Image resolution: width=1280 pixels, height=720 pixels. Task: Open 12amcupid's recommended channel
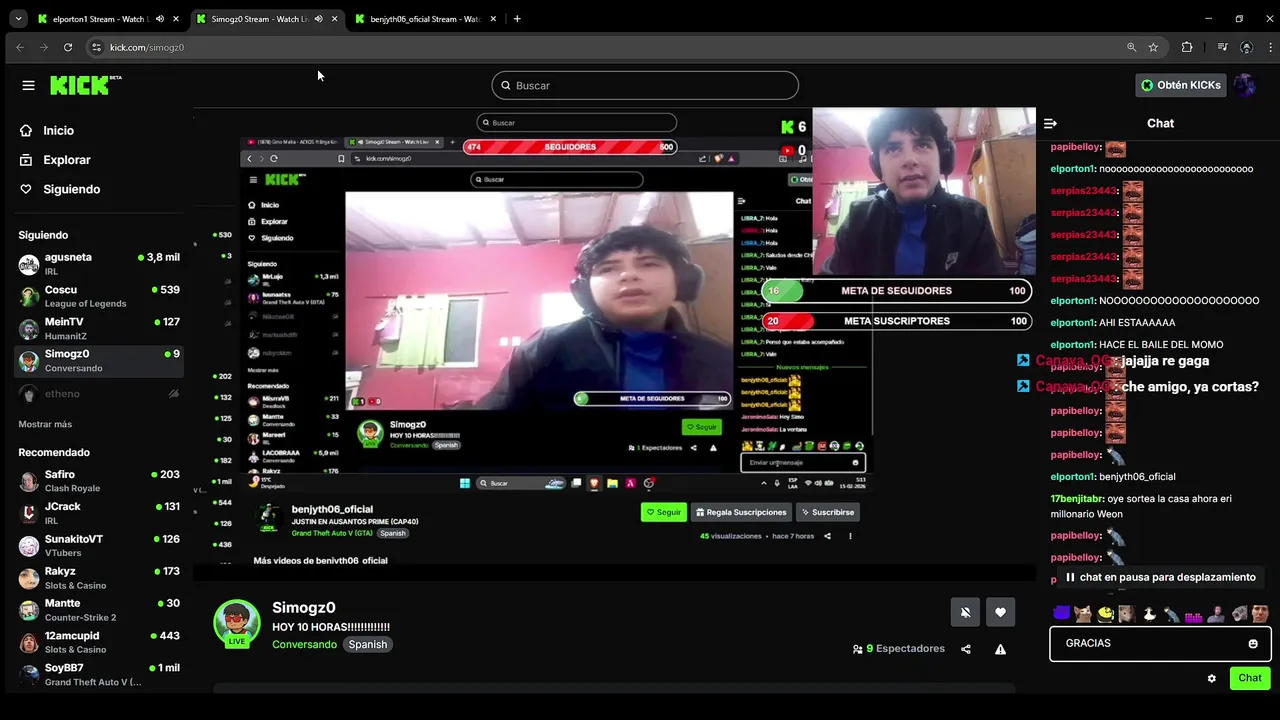coord(98,642)
